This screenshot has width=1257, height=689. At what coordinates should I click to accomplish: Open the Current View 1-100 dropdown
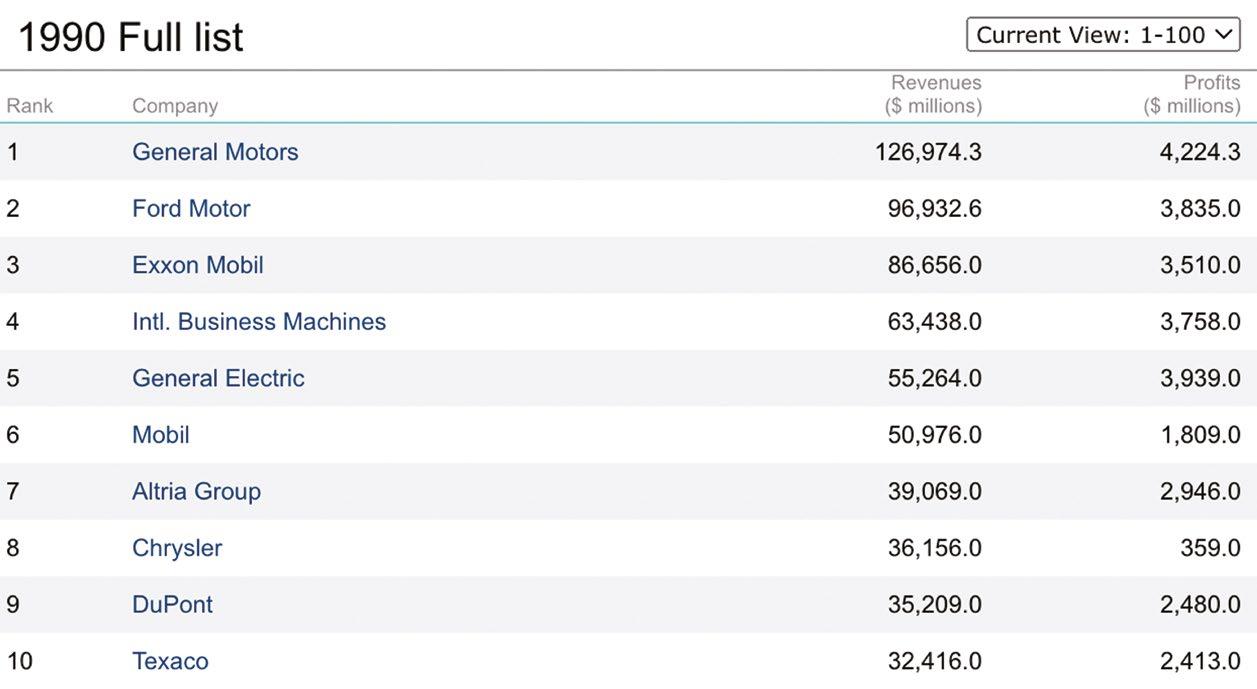coord(1103,34)
